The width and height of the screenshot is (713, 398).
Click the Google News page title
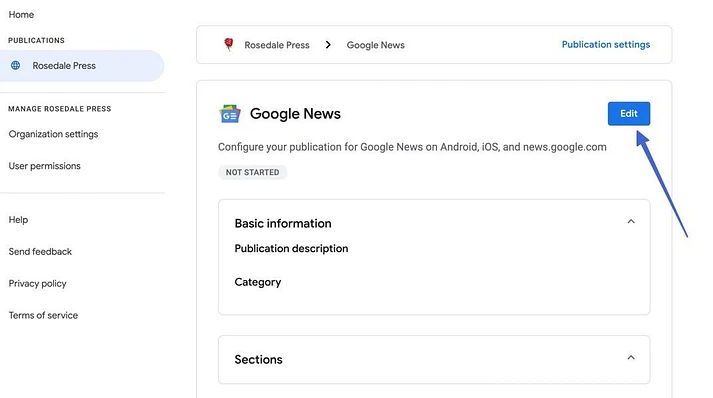295,114
